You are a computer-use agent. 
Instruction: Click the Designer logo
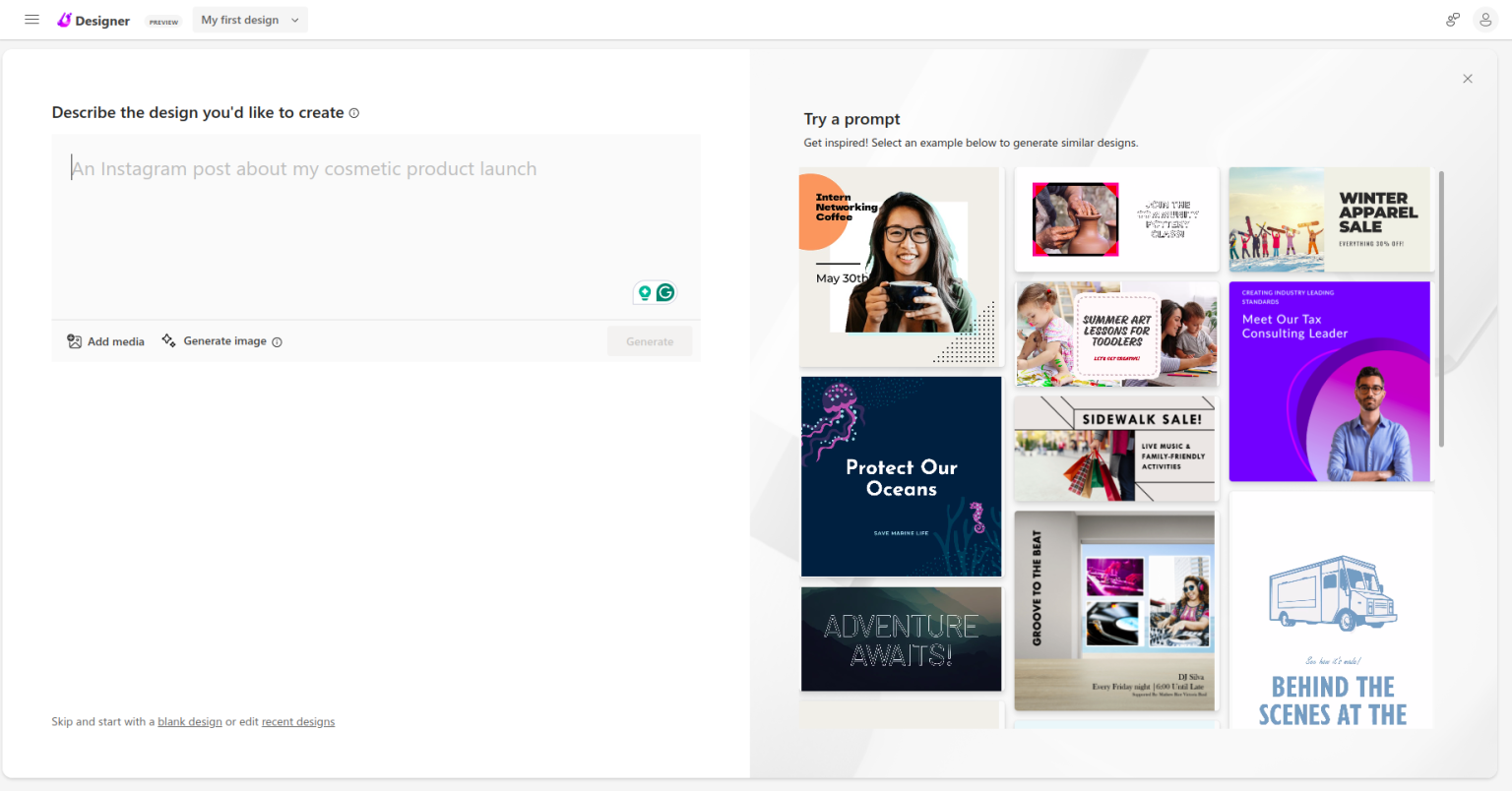click(94, 20)
